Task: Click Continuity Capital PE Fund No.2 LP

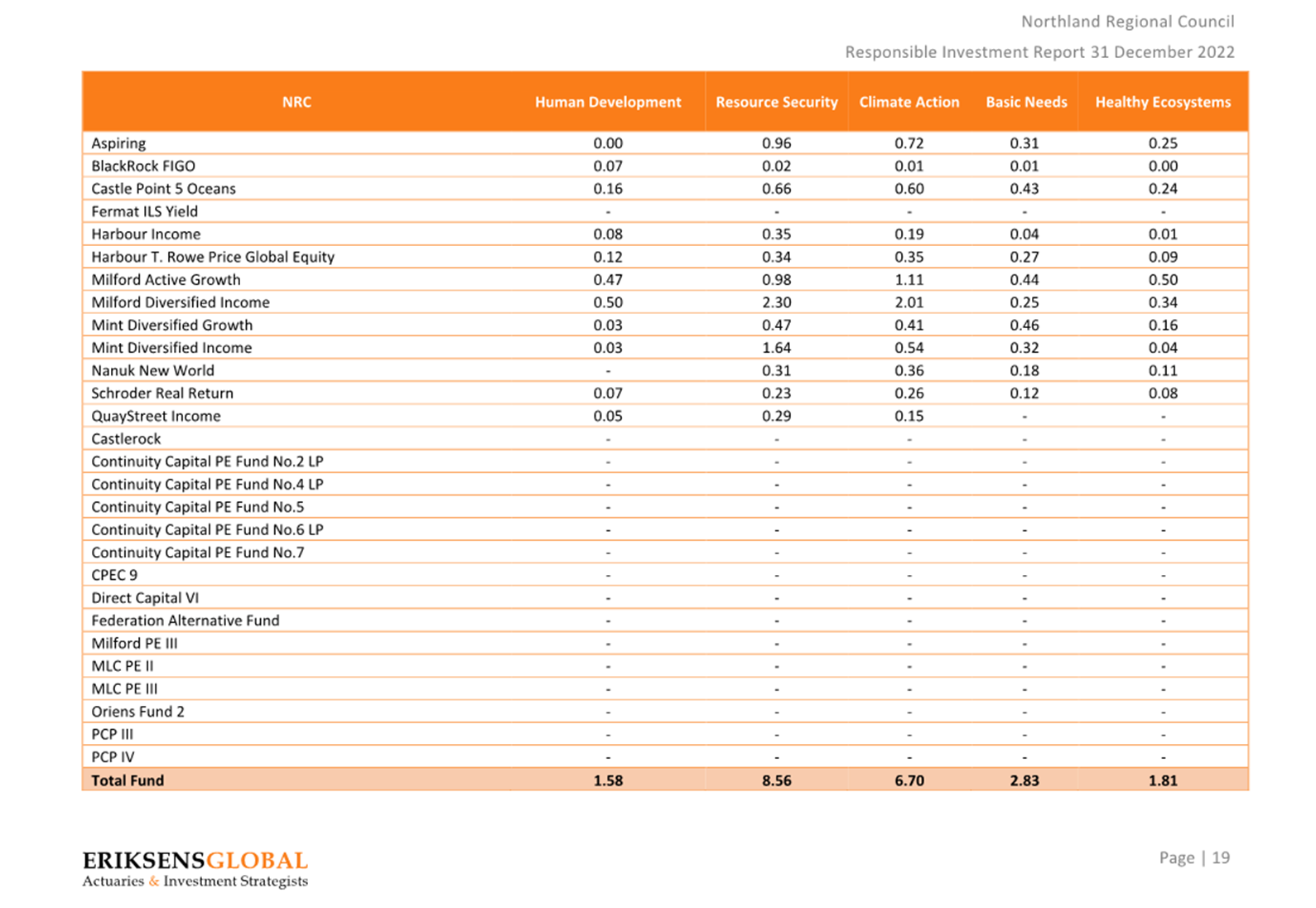Action: click(207, 461)
